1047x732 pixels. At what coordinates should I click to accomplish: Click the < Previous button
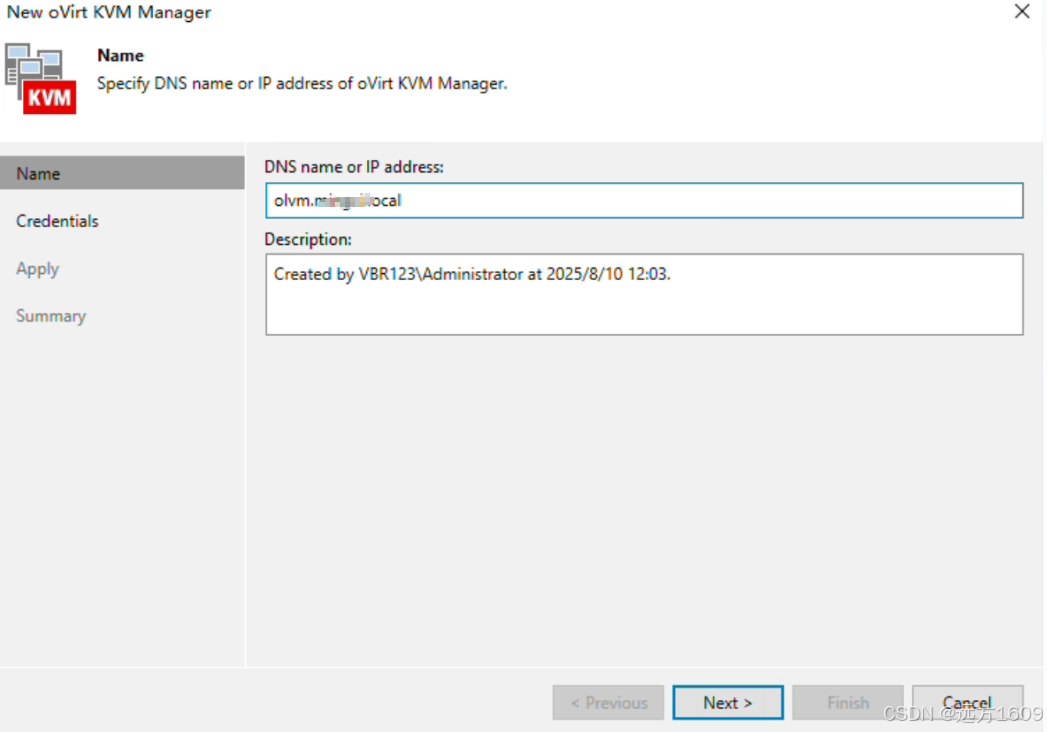(x=608, y=703)
